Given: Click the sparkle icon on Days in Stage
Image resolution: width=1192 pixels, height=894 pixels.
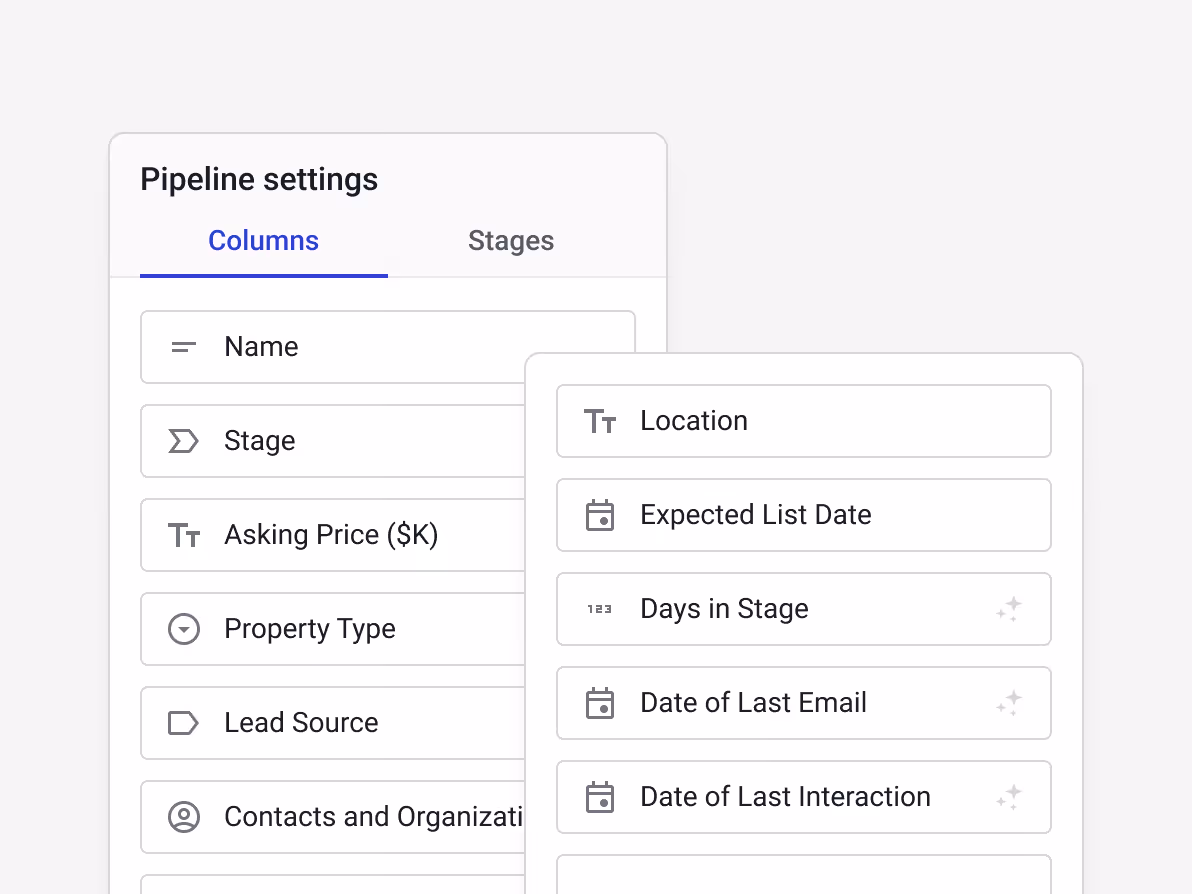Looking at the screenshot, I should (1010, 609).
